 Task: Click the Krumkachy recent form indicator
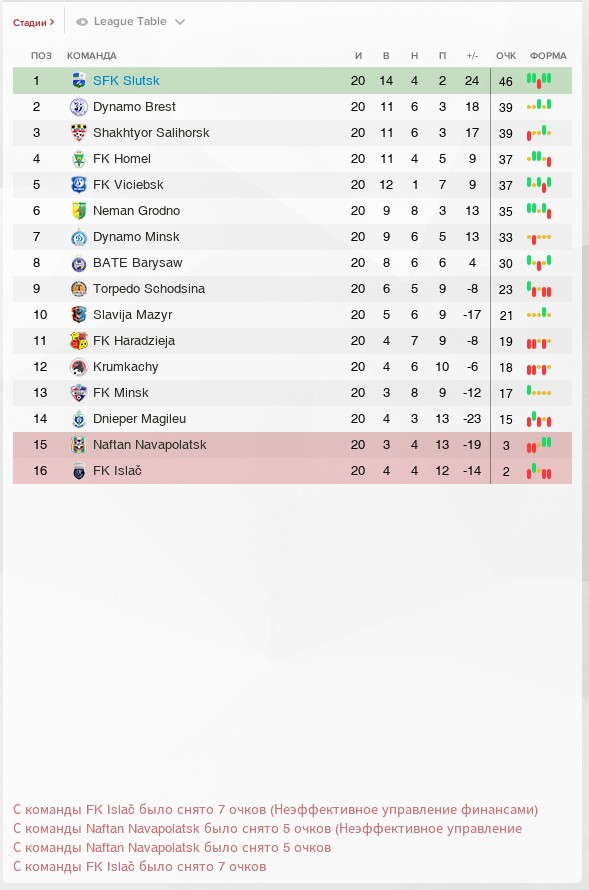click(x=539, y=369)
